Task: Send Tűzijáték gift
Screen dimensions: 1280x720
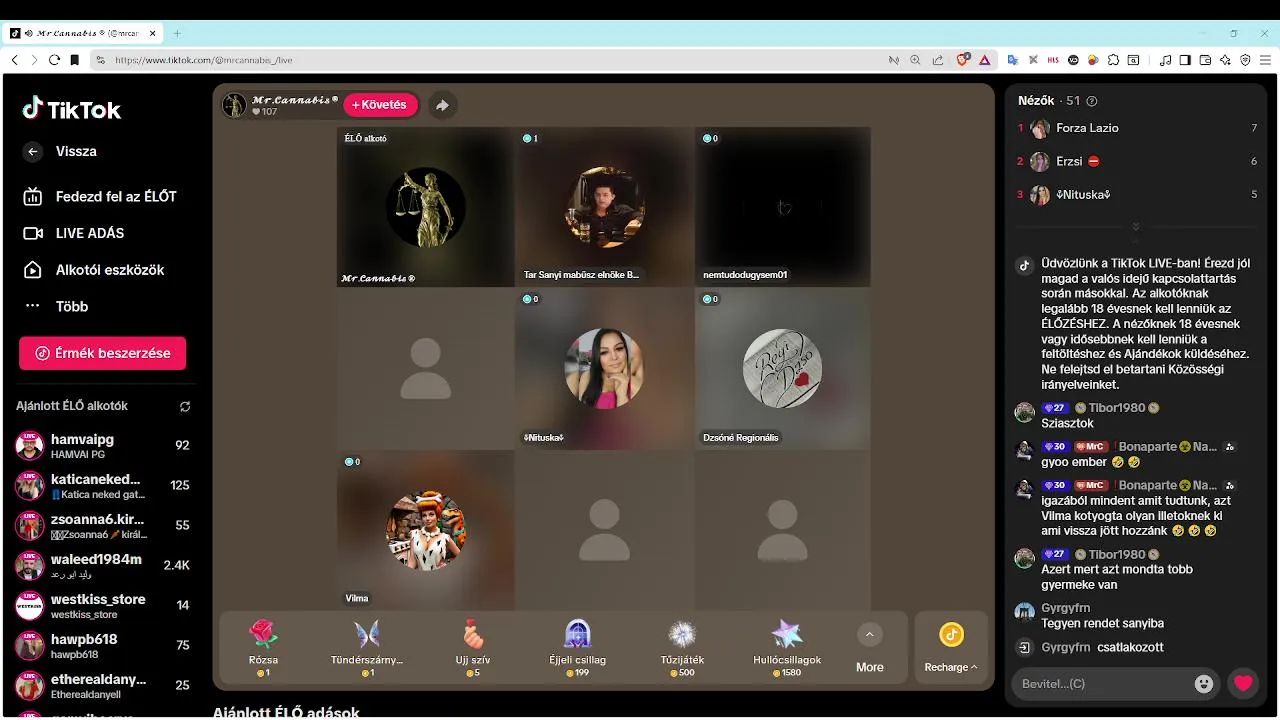Action: click(x=682, y=647)
